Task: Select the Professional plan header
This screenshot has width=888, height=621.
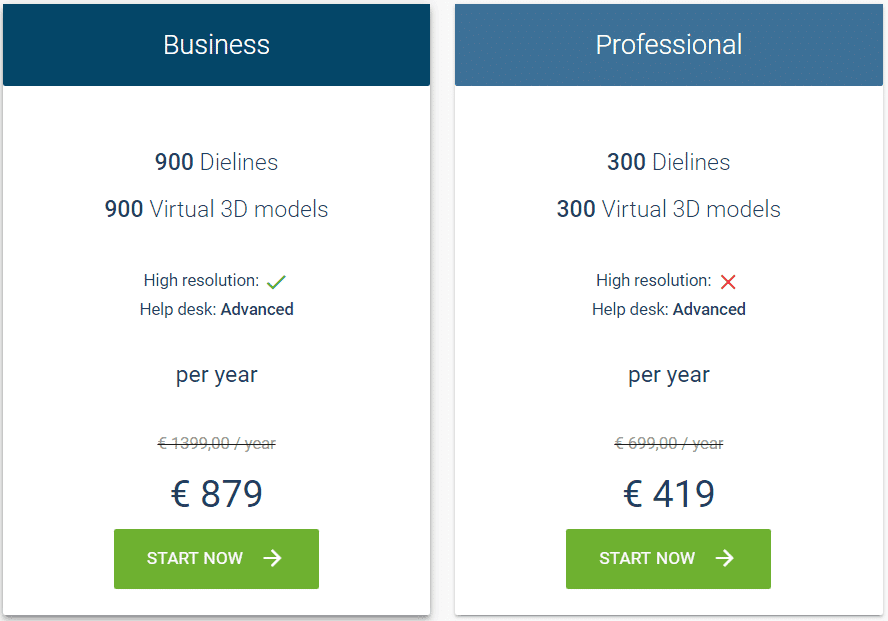Action: click(x=668, y=44)
